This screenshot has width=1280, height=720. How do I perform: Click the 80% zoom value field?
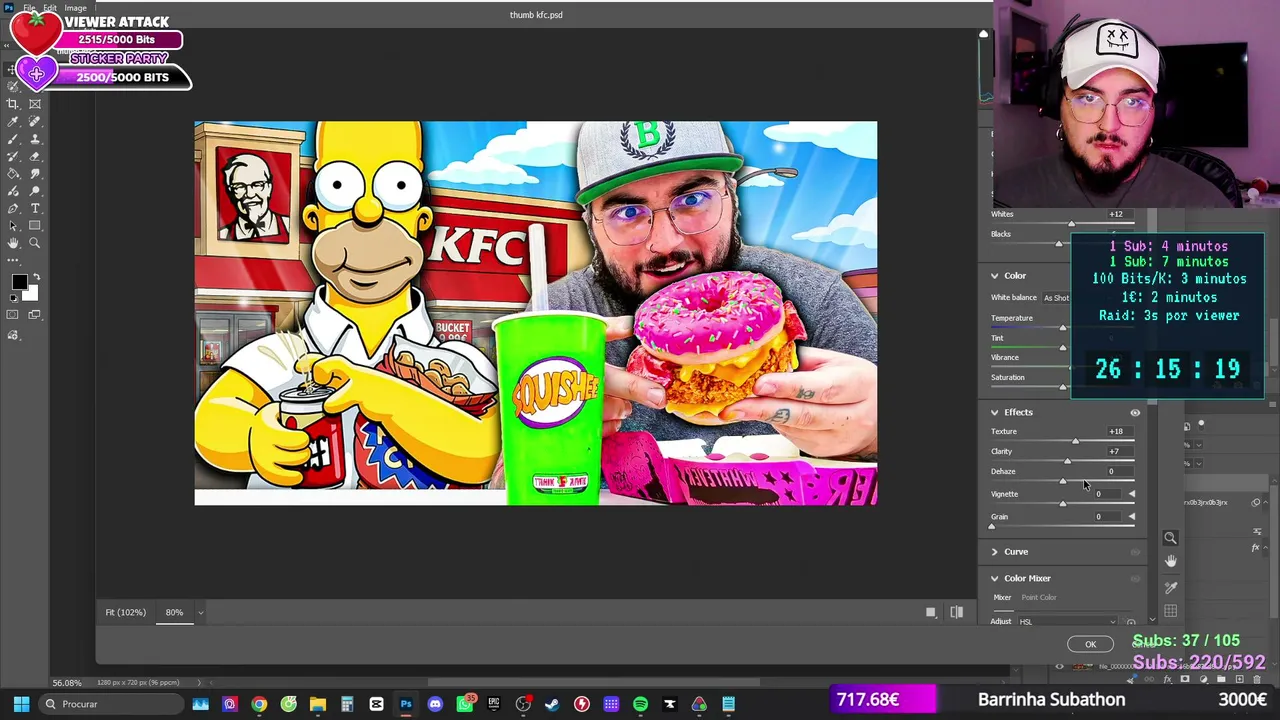[x=174, y=612]
